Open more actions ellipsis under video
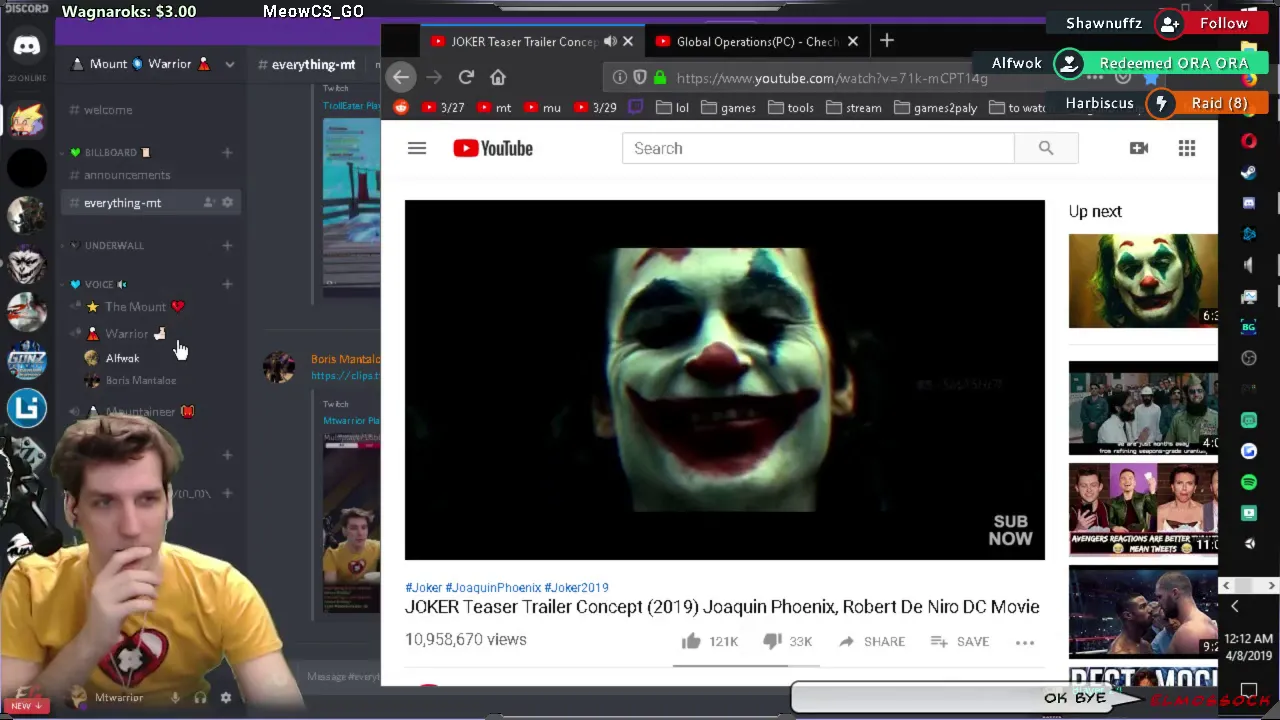 [1025, 642]
